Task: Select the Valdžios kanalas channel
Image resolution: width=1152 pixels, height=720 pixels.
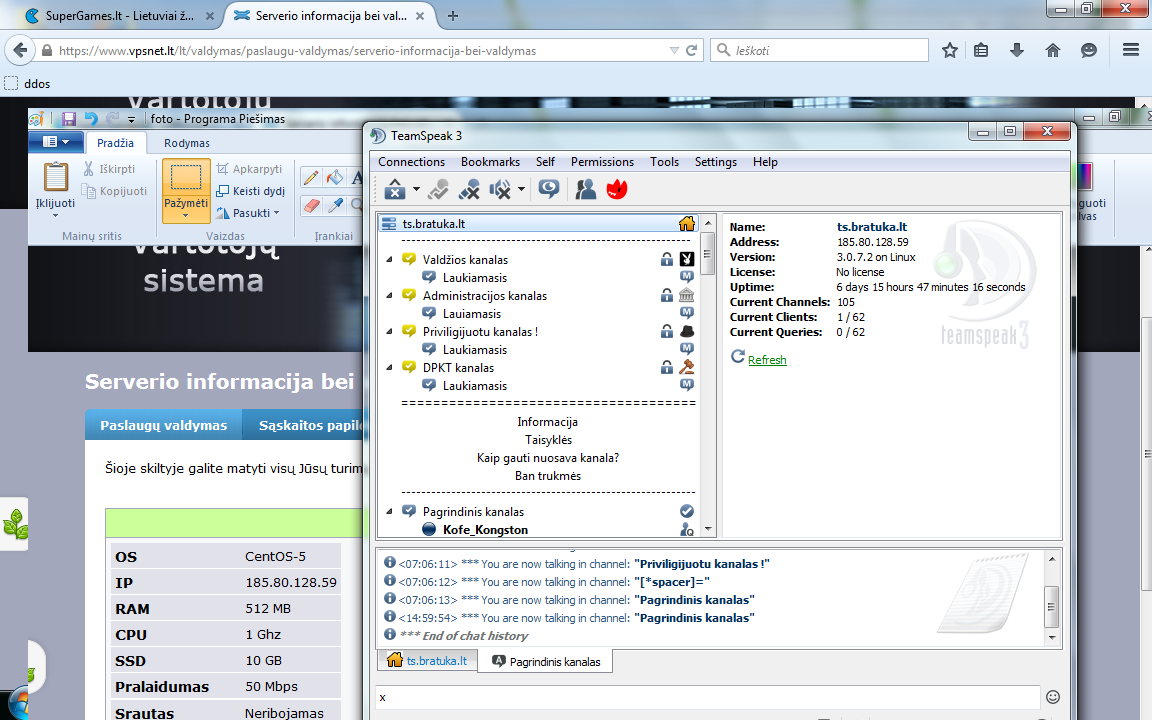Action: click(x=465, y=259)
